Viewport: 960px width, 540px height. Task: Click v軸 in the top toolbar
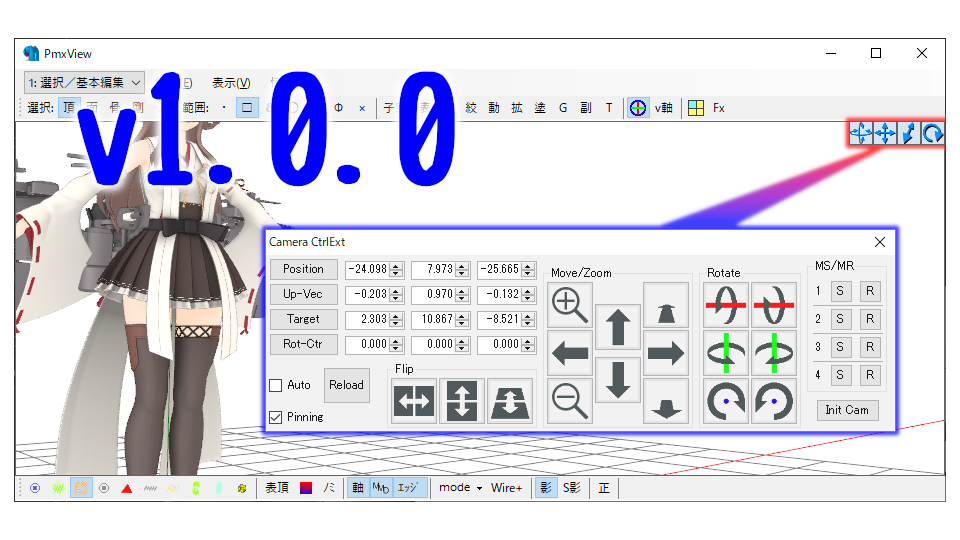[664, 108]
